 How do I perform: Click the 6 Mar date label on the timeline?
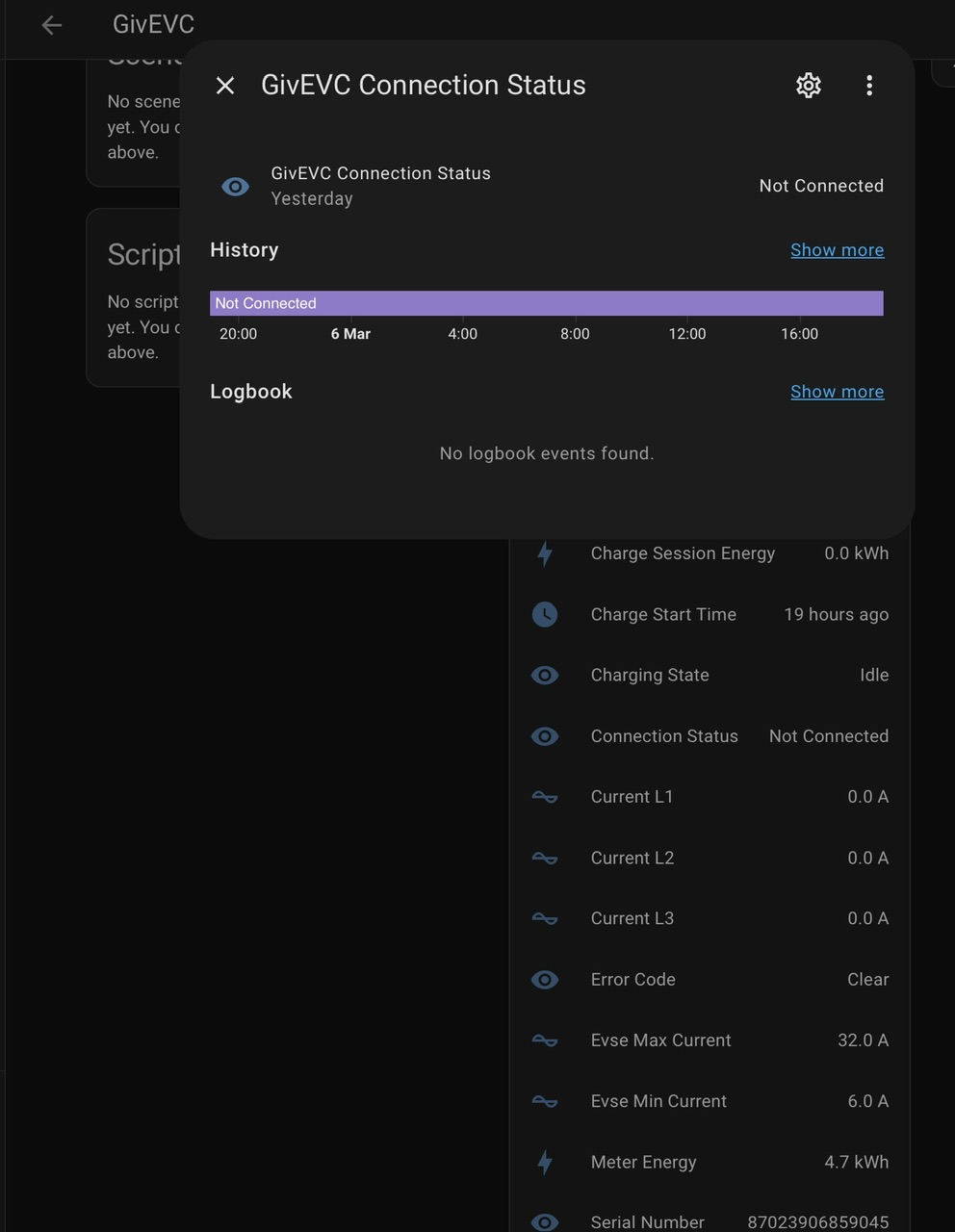[350, 334]
